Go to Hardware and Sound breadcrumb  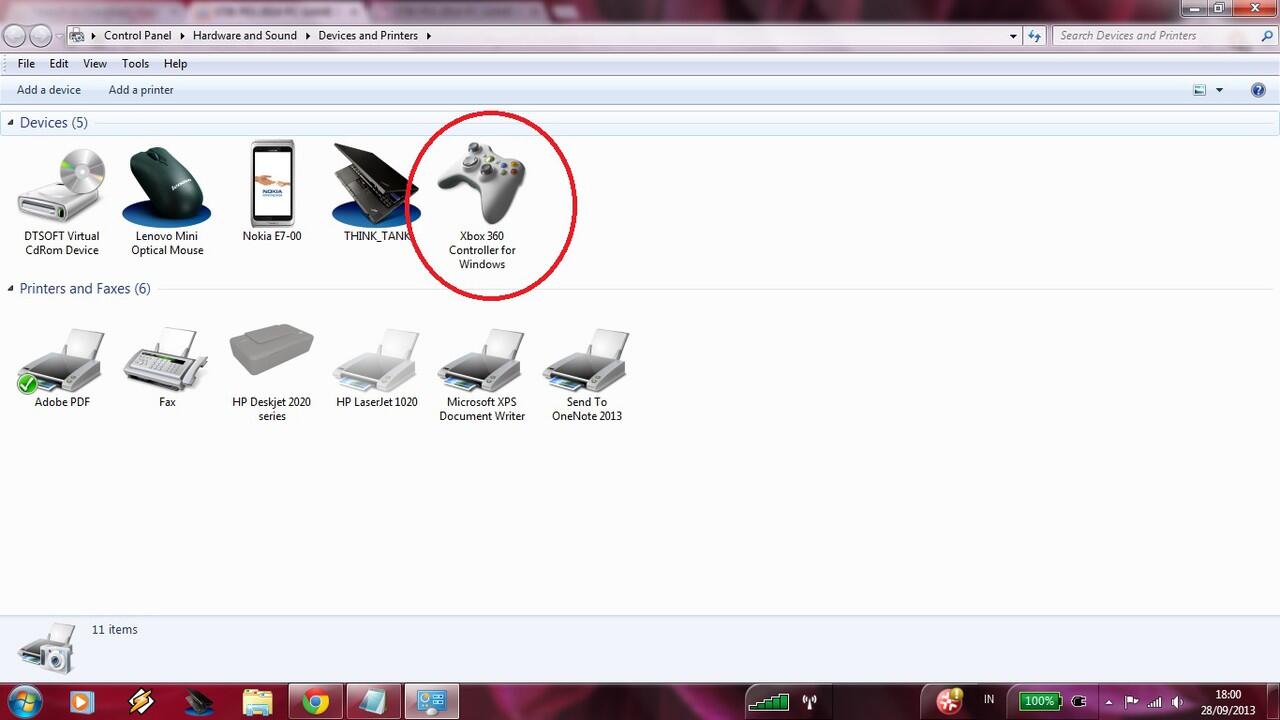coord(245,36)
